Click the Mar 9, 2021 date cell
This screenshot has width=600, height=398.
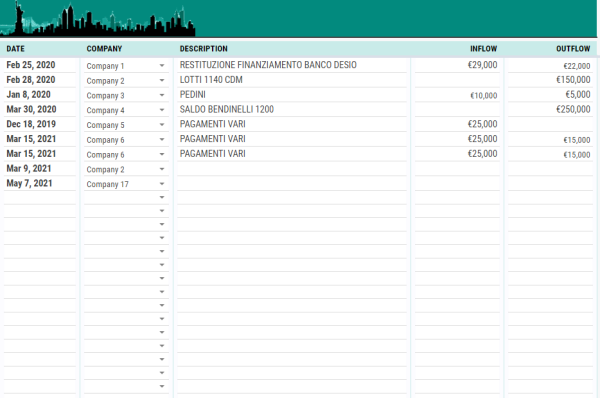pyautogui.click(x=29, y=169)
